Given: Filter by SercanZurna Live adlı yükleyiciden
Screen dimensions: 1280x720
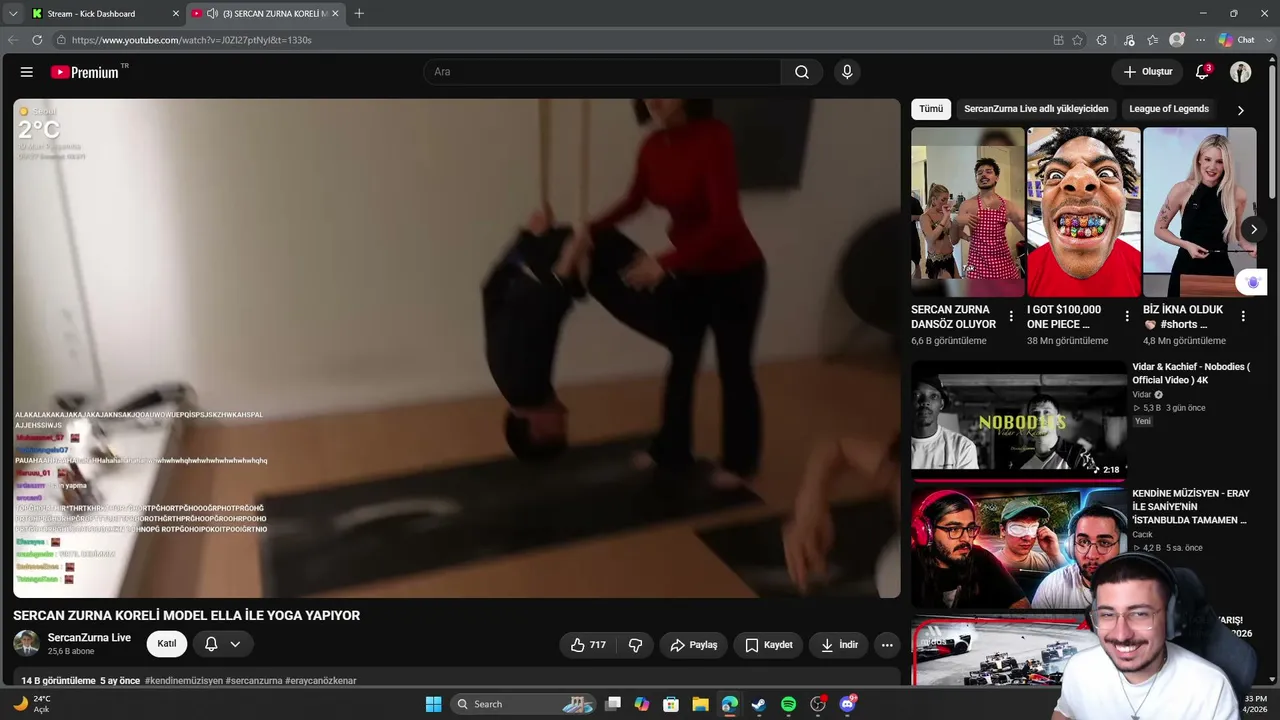Looking at the screenshot, I should pyautogui.click(x=1036, y=109).
